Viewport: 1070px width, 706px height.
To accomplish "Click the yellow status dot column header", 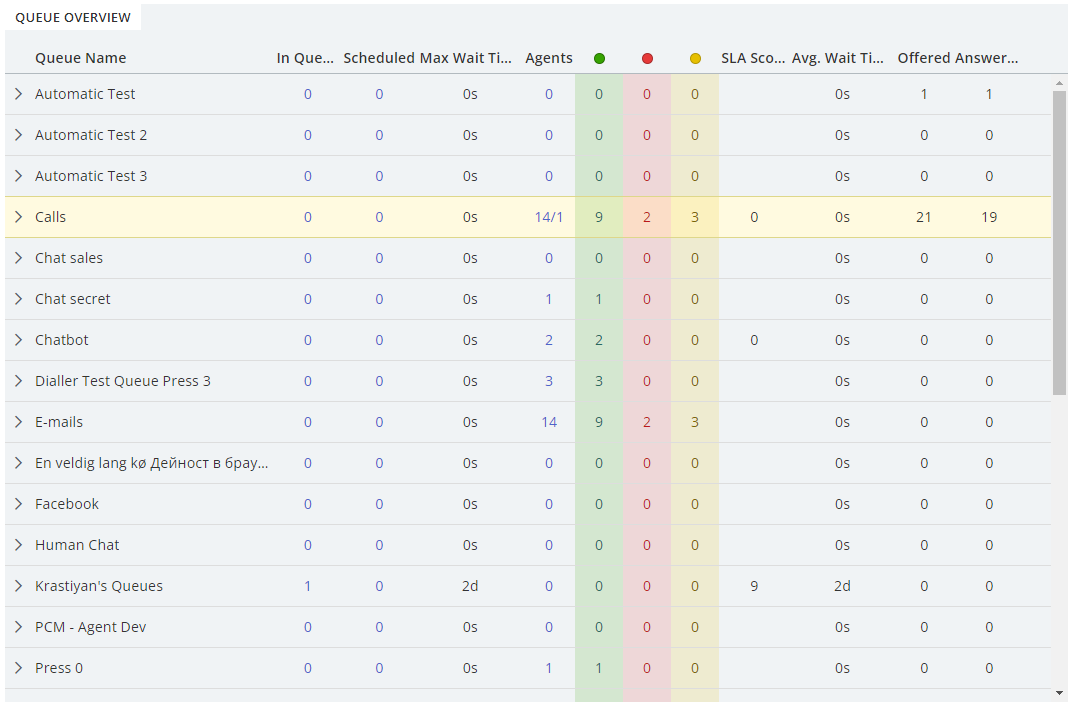I will (x=695, y=59).
